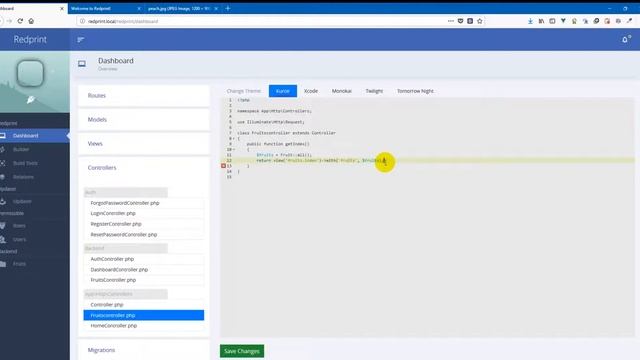This screenshot has width=640, height=360.
Task: Collapse code fold arrow at line 10
Action: (234, 149)
